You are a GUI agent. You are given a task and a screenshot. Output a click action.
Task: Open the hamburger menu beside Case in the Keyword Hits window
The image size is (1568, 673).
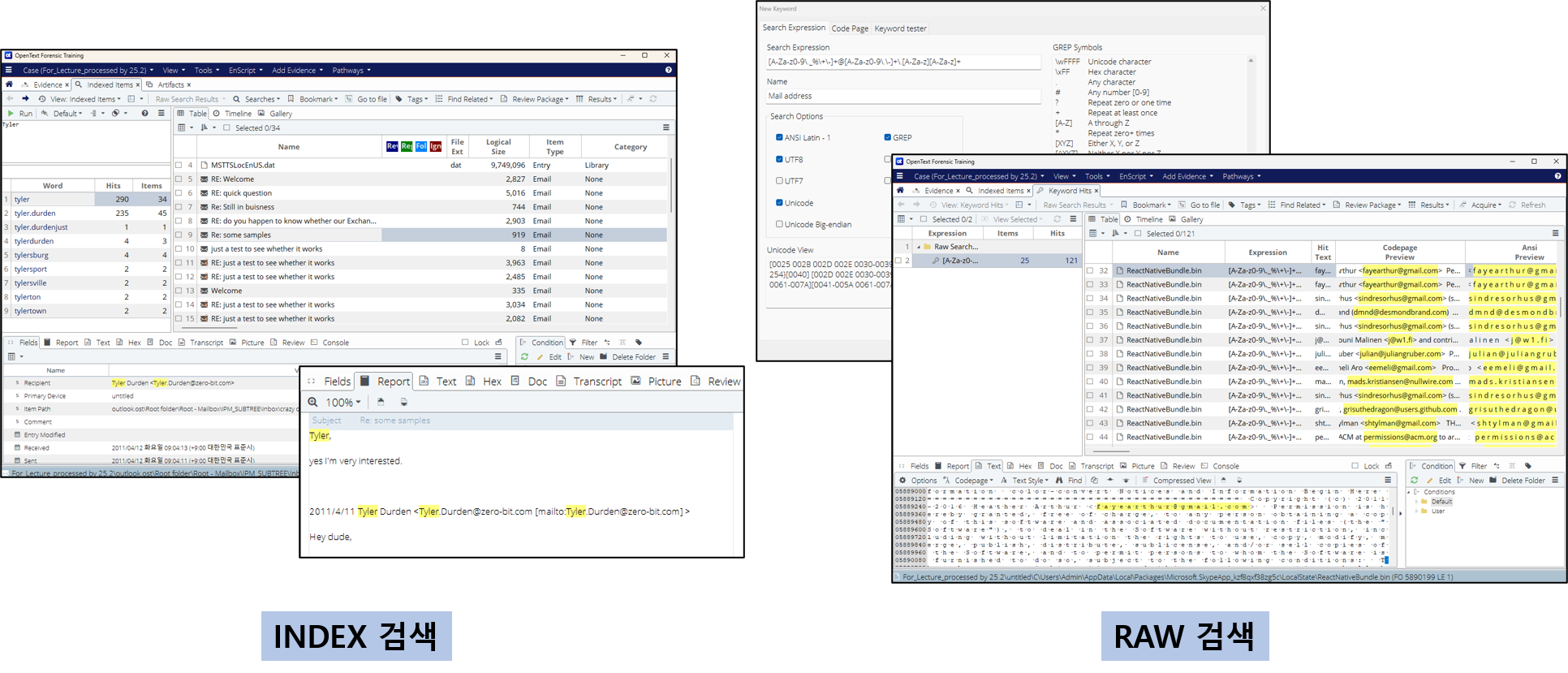pyautogui.click(x=900, y=176)
